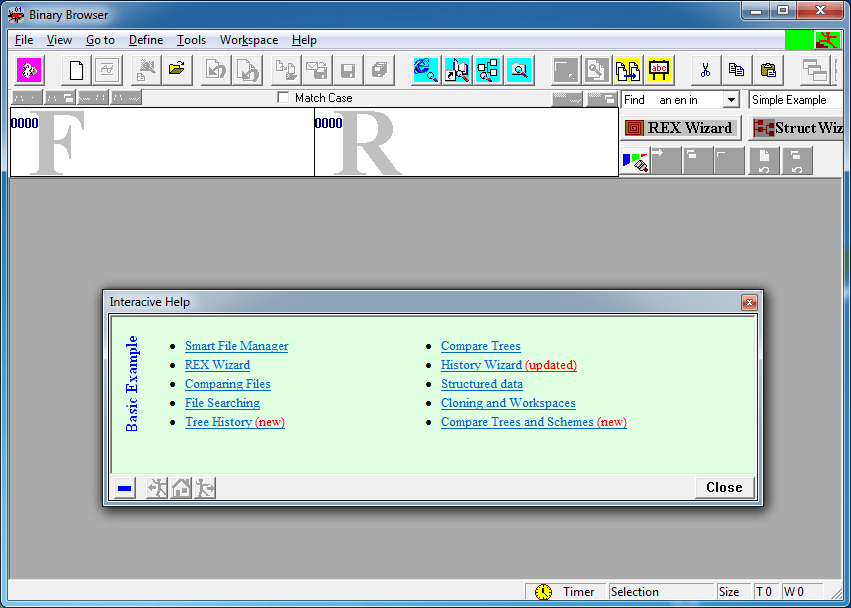Click the T 0 status bar entry
851x608 pixels.
767,592
